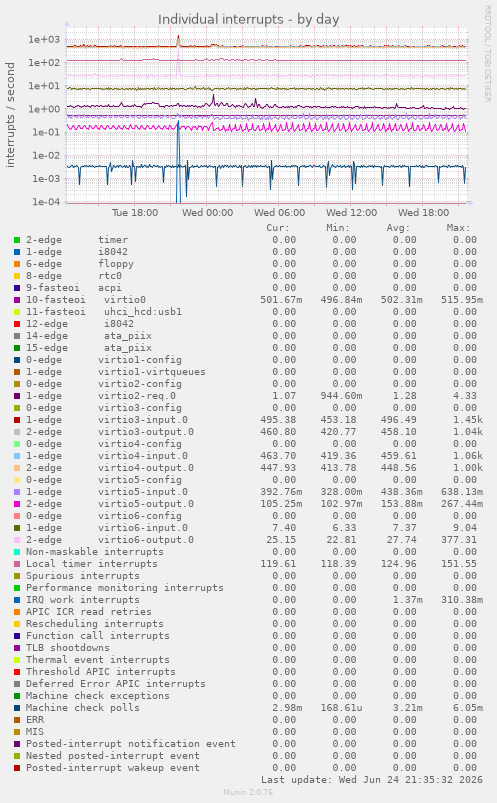The height and width of the screenshot is (803, 497).
Task: Select the 'Function call interrupts' legend label
Action: [98, 636]
